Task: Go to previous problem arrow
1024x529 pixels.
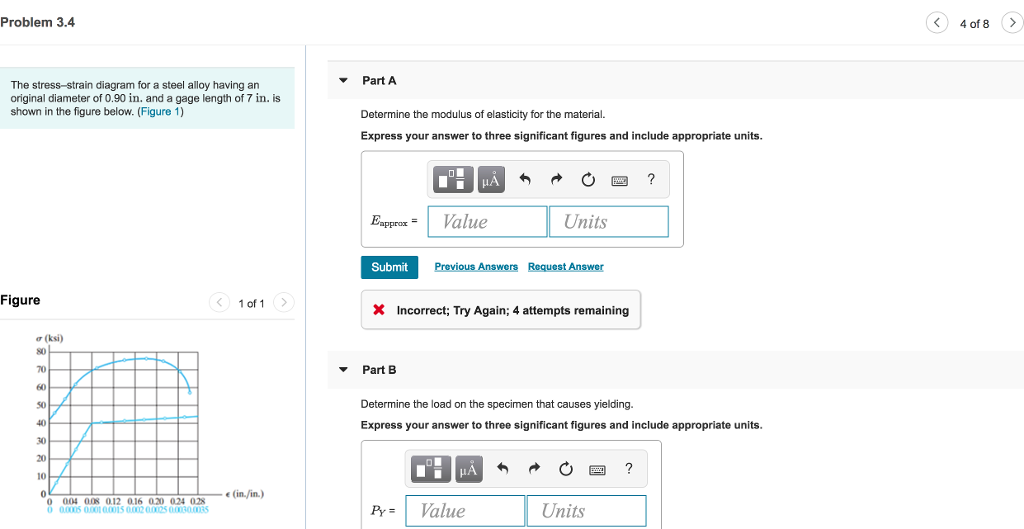Action: pos(936,23)
